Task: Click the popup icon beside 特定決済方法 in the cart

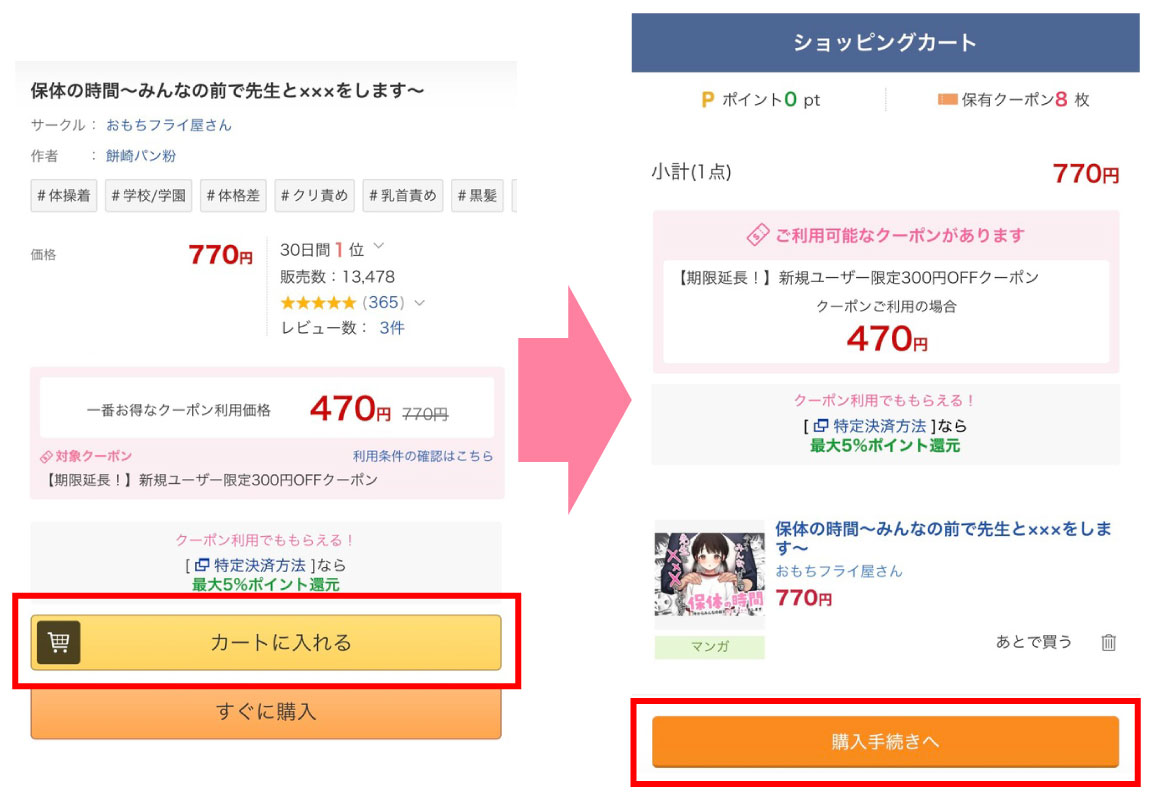Action: (x=820, y=426)
